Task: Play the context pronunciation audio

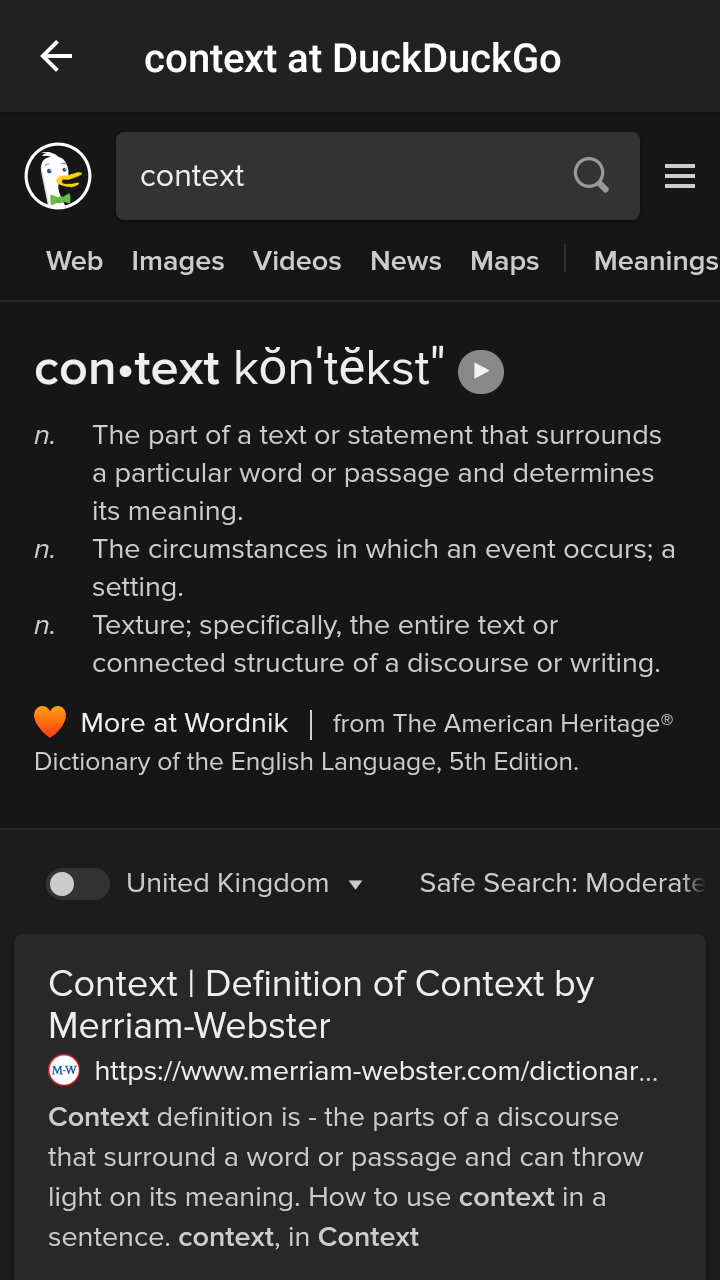Action: (481, 371)
